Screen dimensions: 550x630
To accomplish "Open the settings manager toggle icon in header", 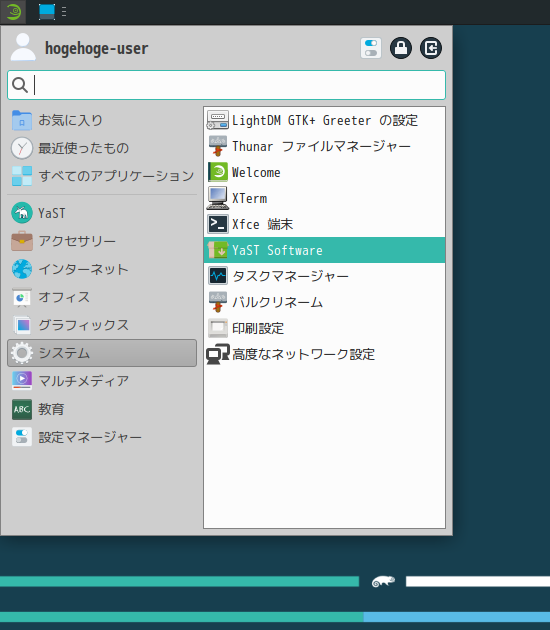I will (371, 48).
